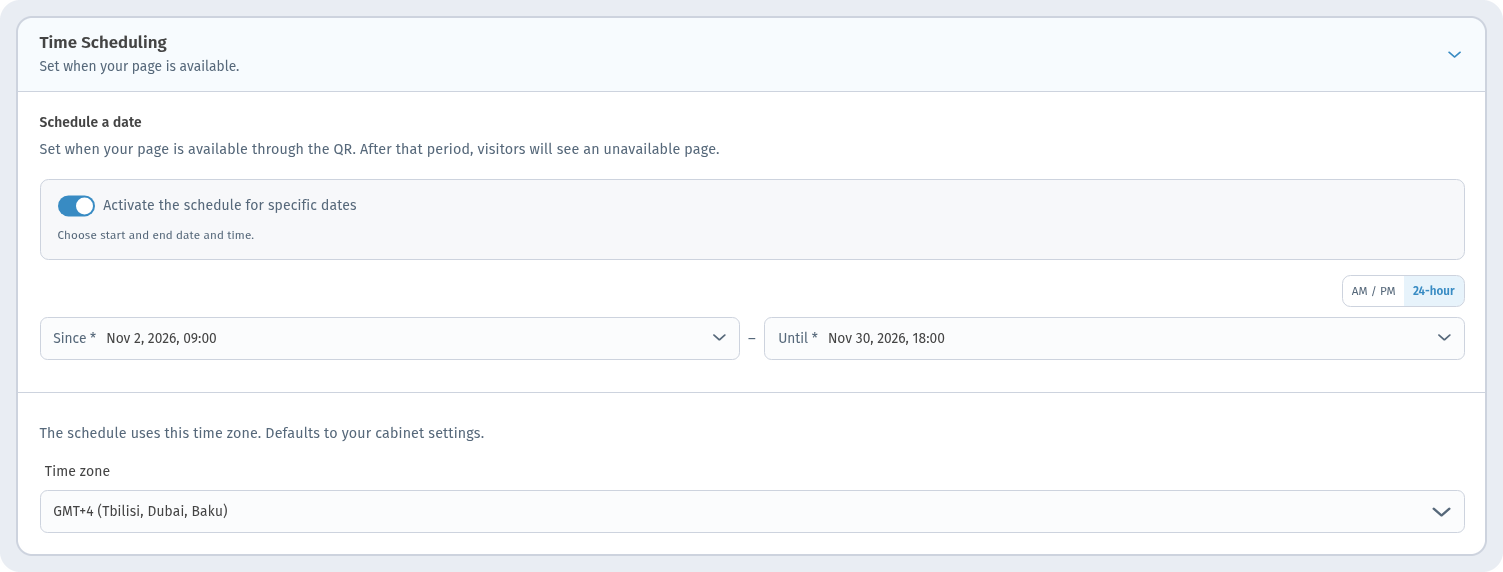Open the Since date picker arrow
The width and height of the screenshot is (1503, 572).
point(719,338)
